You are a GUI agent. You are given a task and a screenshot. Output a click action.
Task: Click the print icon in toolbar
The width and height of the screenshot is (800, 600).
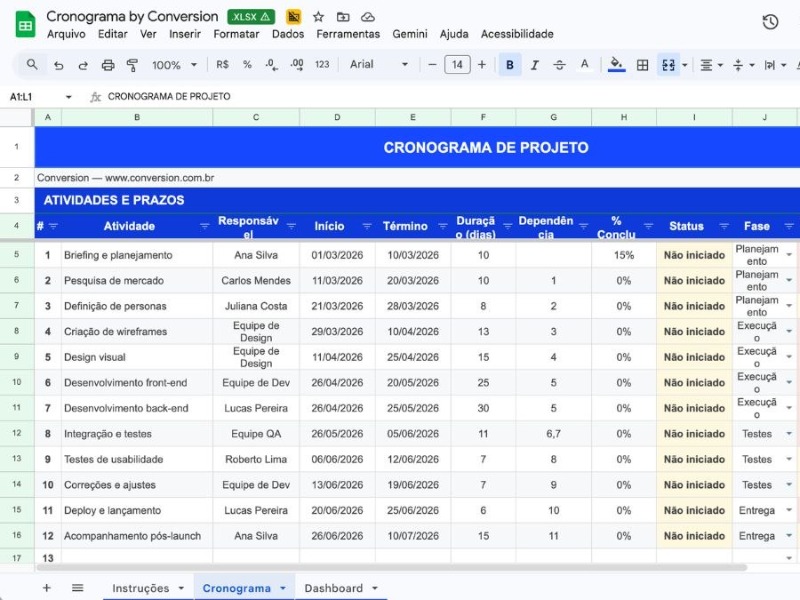(108, 65)
